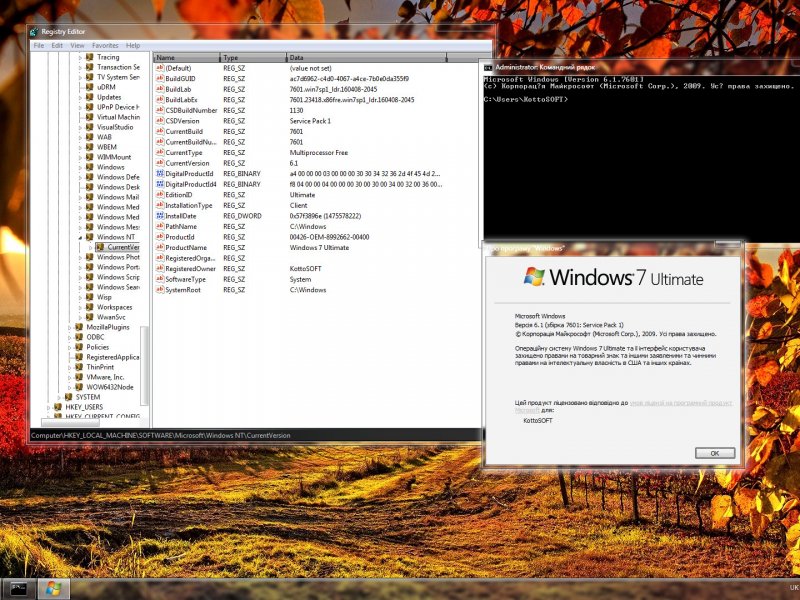Screen dimensions: 800x600
Task: Open the command prompt taskbar icon
Action: 18,589
